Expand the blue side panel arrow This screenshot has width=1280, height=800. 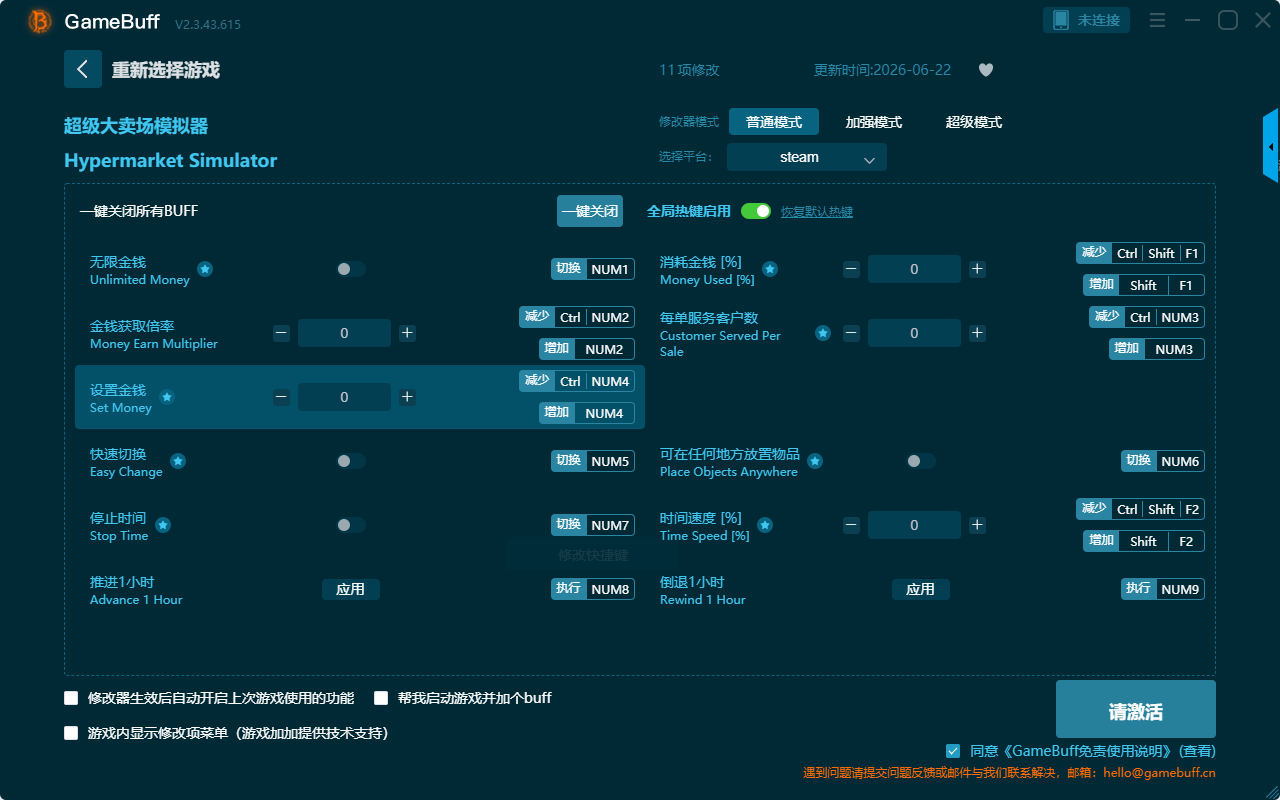(1271, 146)
